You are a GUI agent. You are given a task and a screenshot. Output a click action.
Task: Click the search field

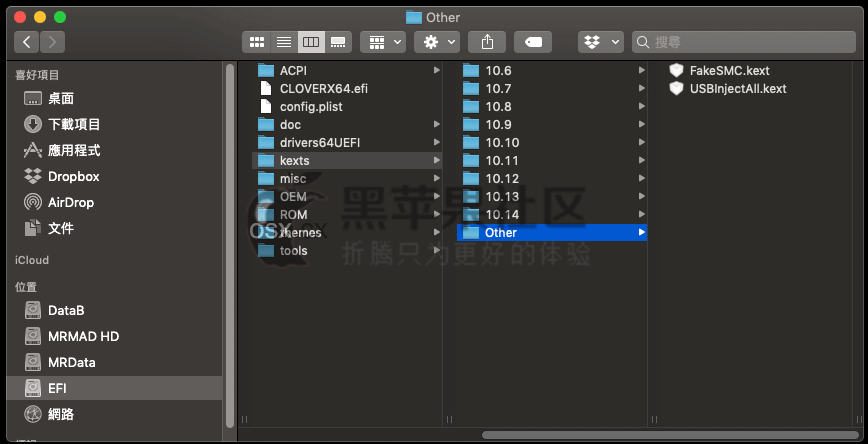(x=744, y=42)
